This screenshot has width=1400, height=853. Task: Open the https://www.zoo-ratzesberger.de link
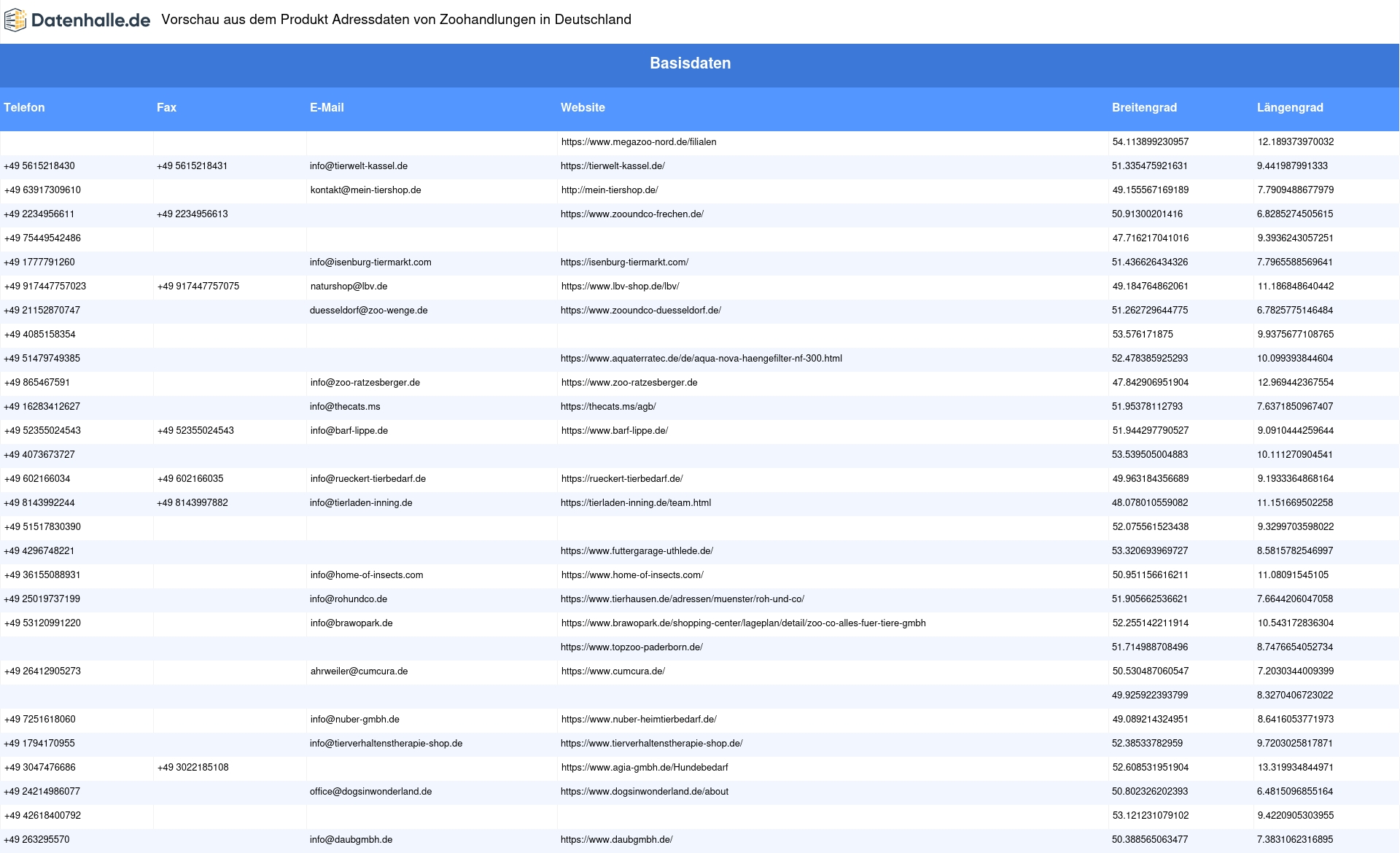(629, 383)
